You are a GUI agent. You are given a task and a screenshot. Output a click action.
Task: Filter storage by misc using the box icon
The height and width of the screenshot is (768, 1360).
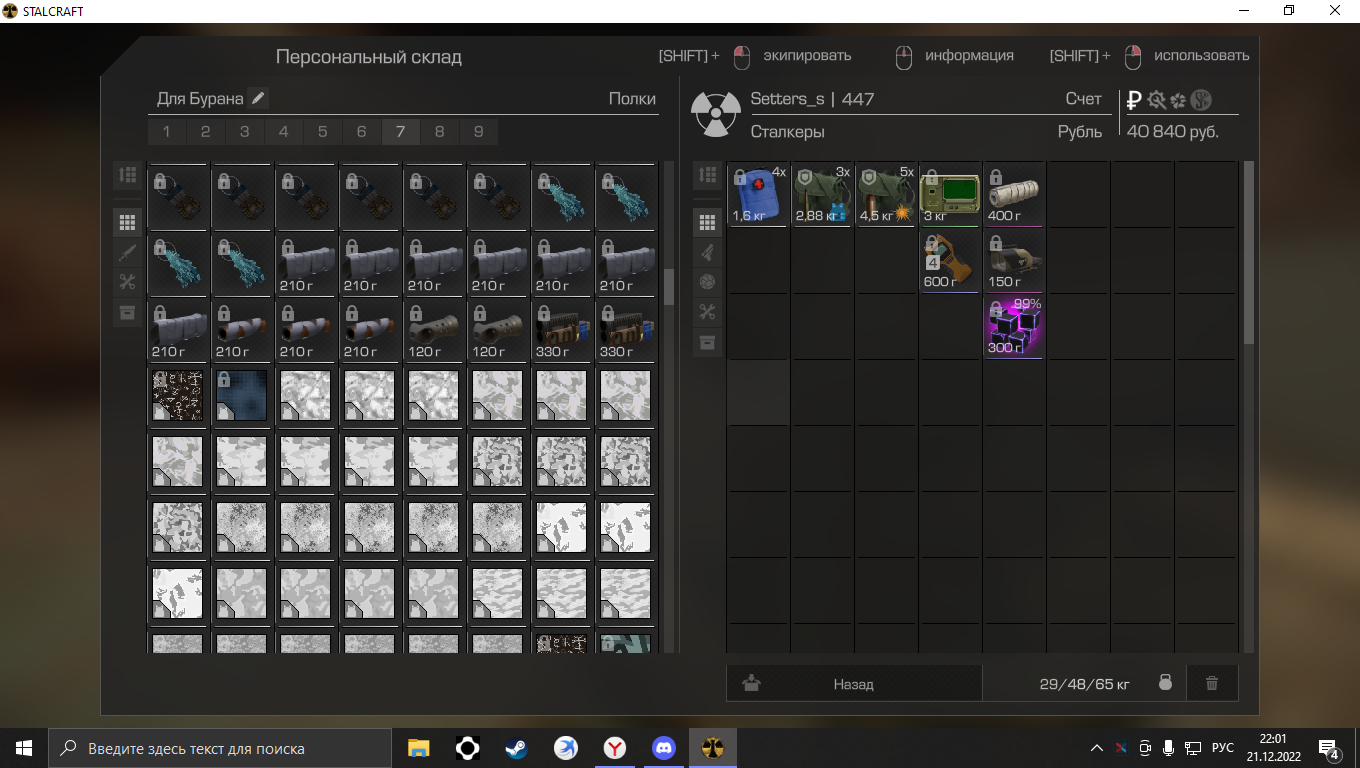coord(127,312)
